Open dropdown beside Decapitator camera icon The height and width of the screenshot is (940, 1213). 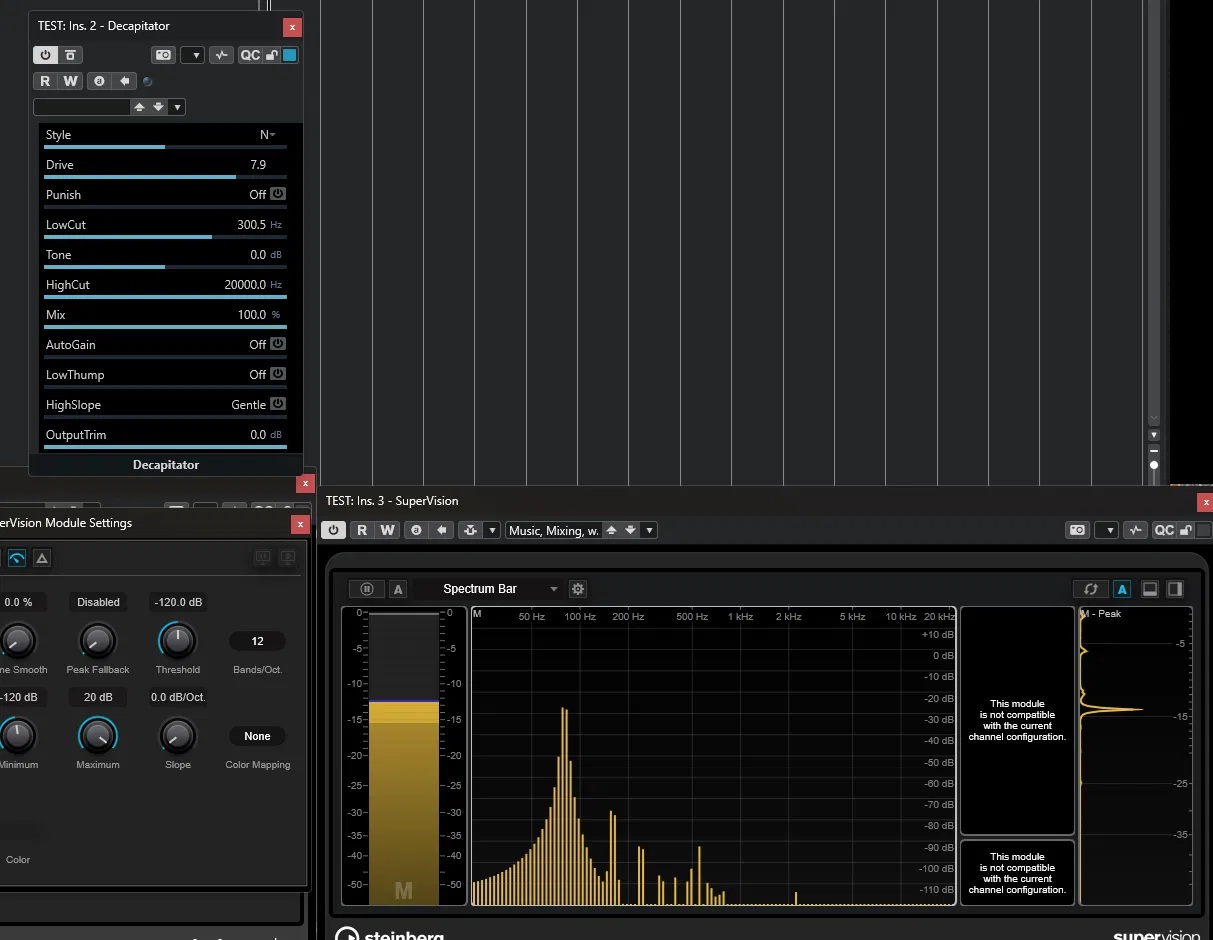coord(192,55)
